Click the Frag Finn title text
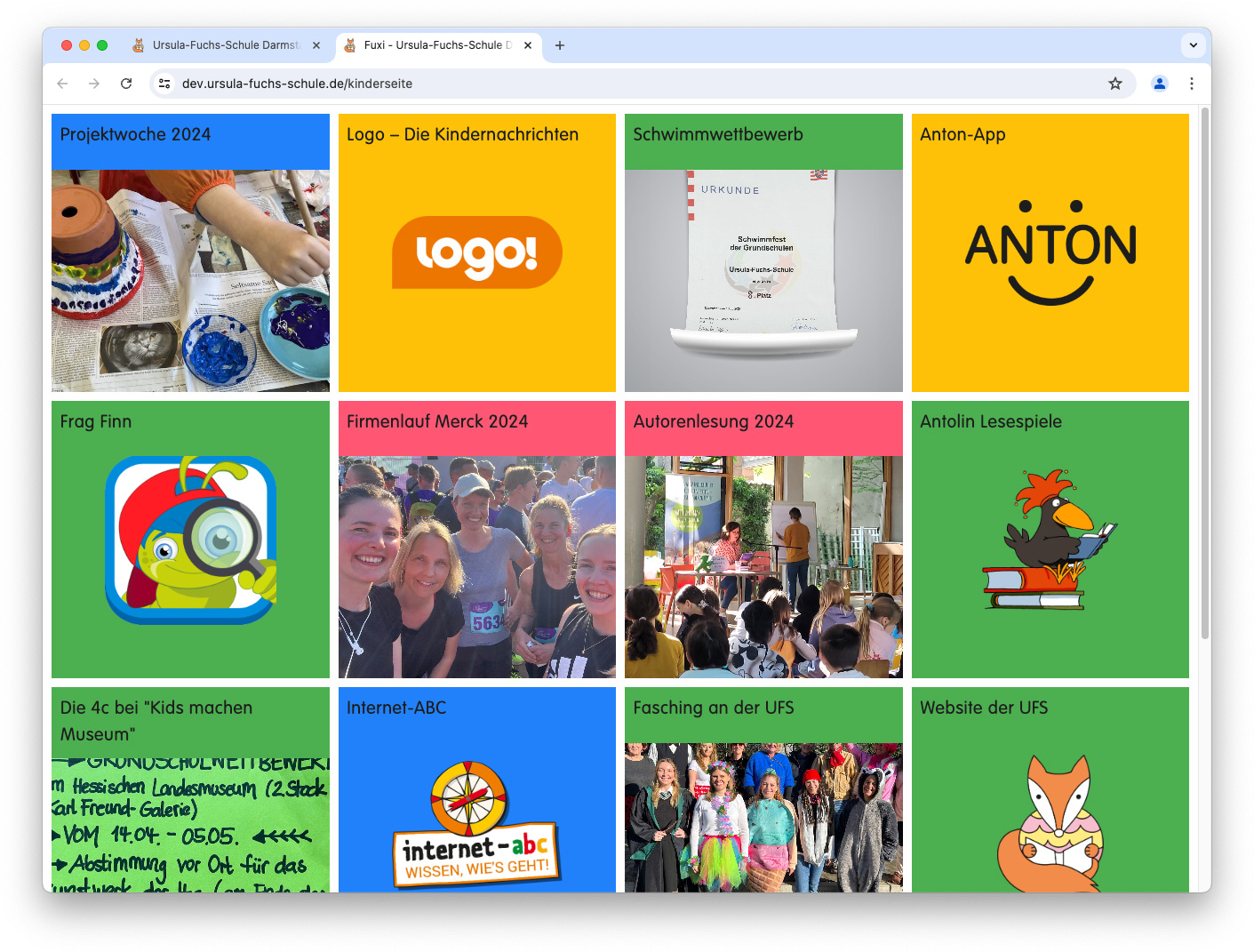1254x952 pixels. click(x=96, y=421)
